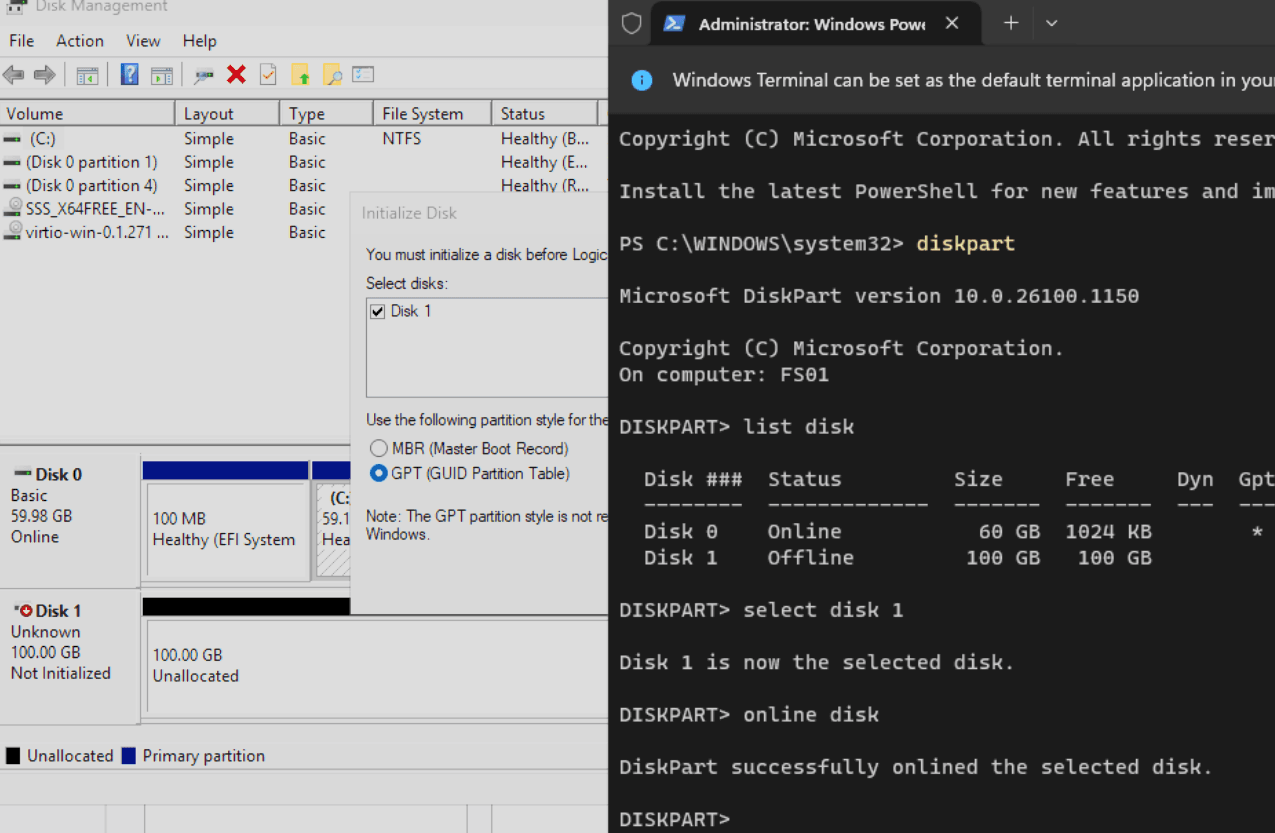Click the NTFS file system cell
The height and width of the screenshot is (833, 1275).
[x=401, y=139]
